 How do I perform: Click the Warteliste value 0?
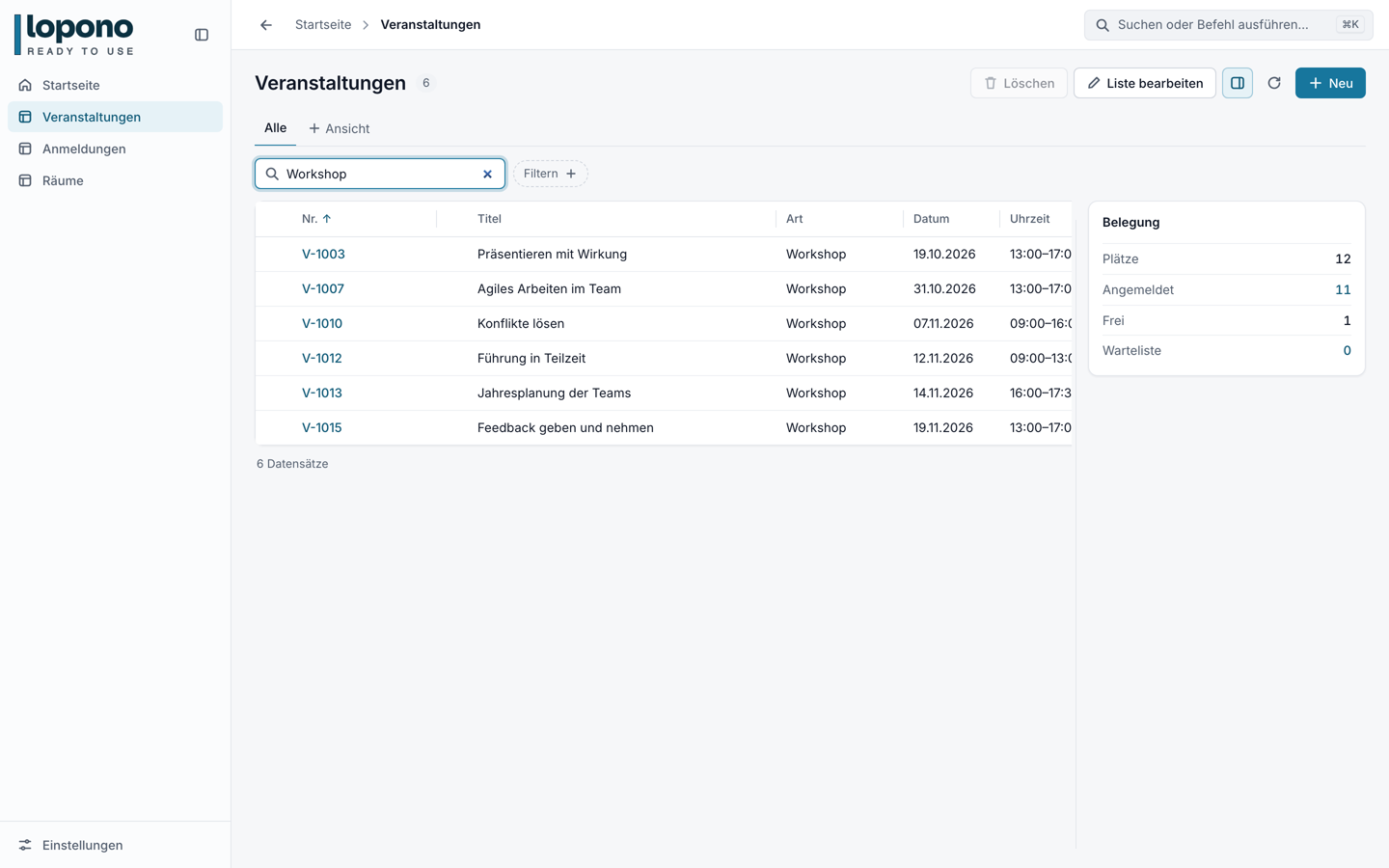tap(1347, 351)
